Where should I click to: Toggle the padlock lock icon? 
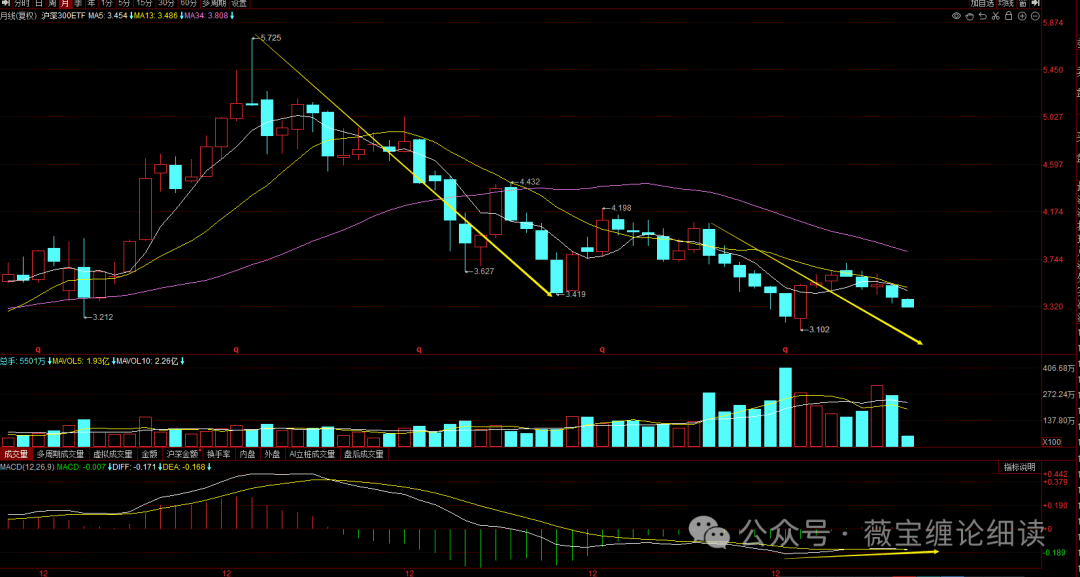click(1008, 16)
